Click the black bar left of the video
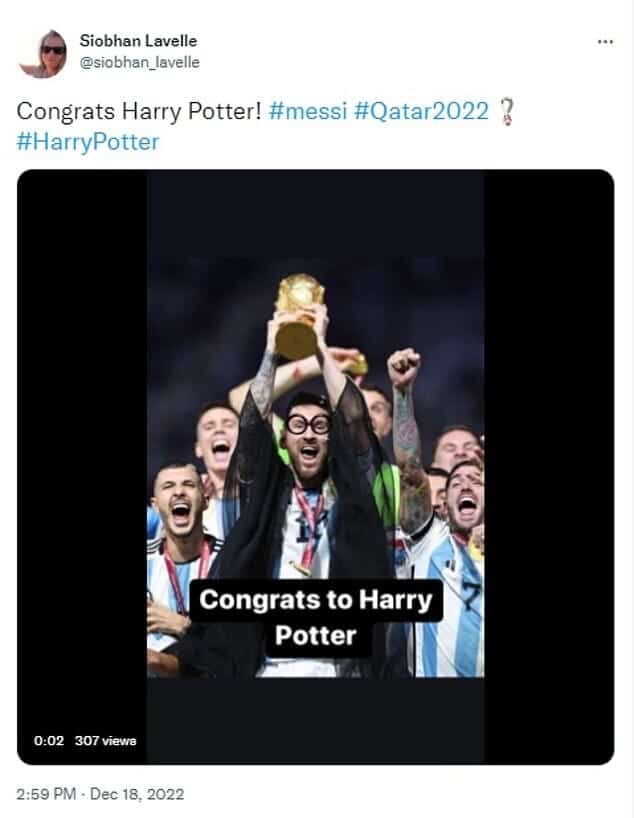 [82, 450]
